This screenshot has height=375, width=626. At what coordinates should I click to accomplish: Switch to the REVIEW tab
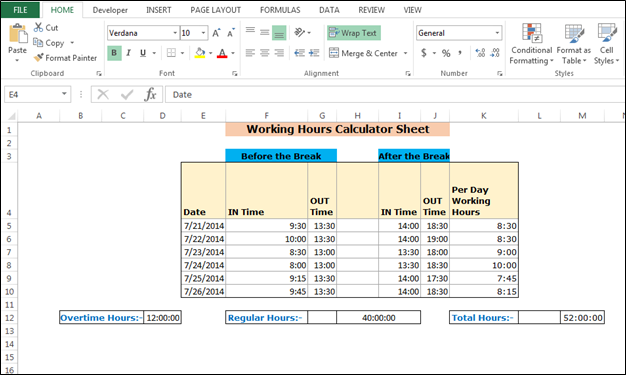pyautogui.click(x=371, y=10)
